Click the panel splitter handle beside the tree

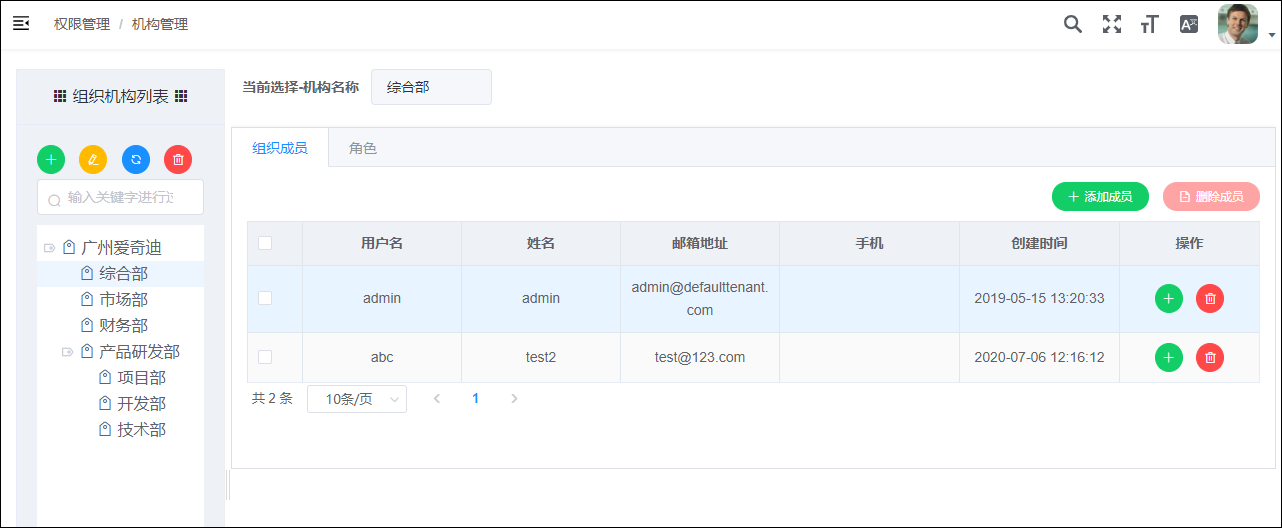tap(228, 485)
